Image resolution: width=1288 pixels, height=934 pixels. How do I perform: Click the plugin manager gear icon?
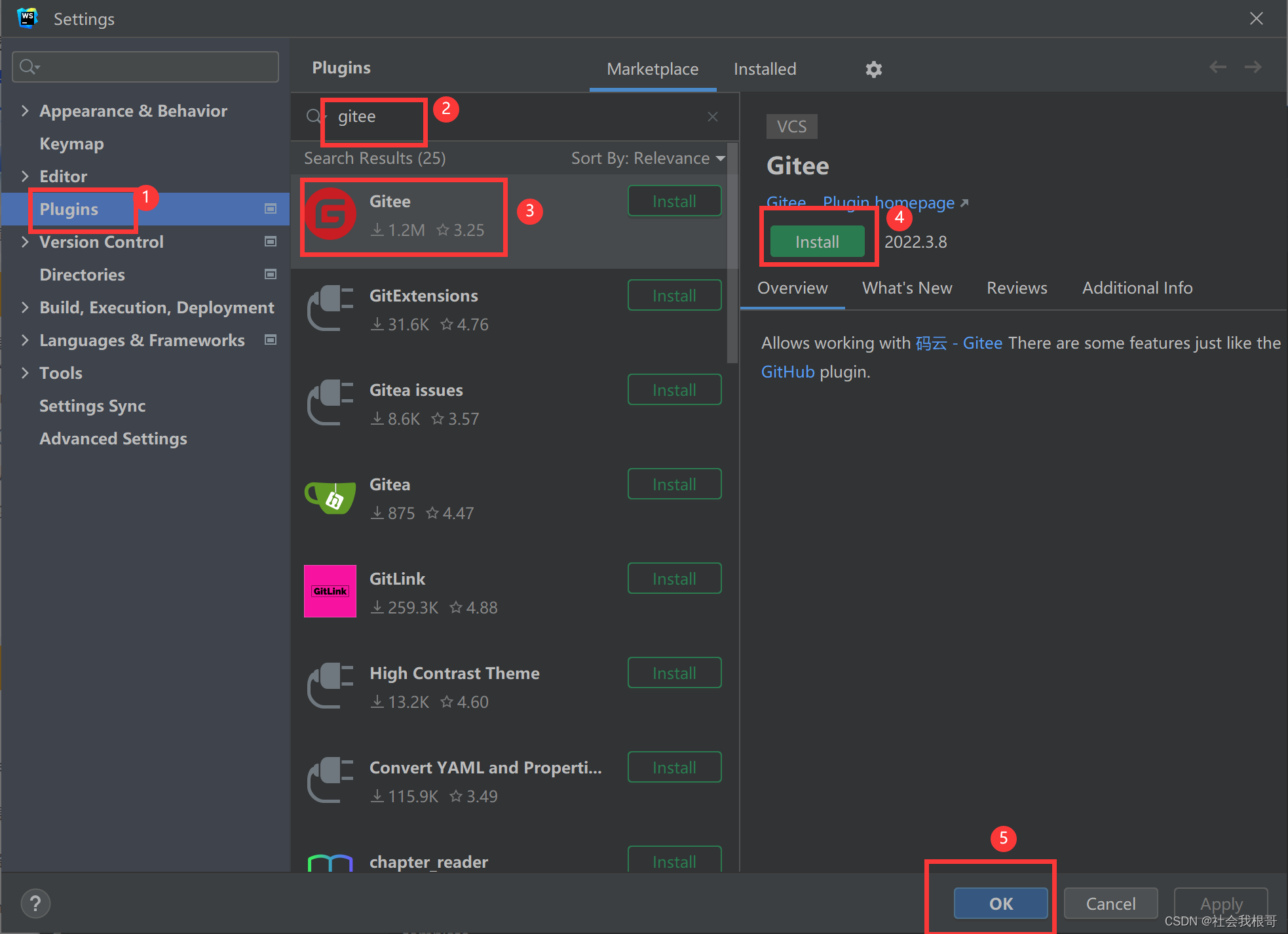tap(873, 69)
